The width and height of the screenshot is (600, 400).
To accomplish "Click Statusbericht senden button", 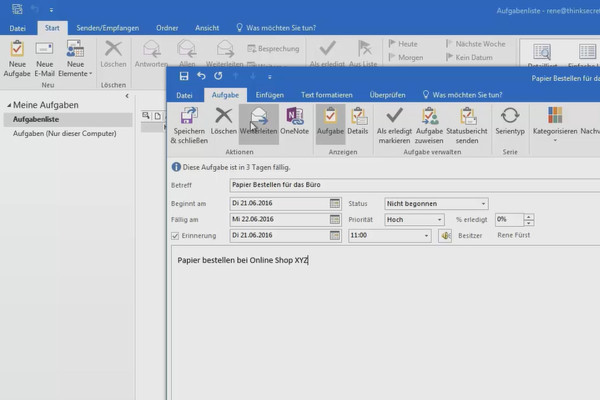I will click(x=467, y=125).
